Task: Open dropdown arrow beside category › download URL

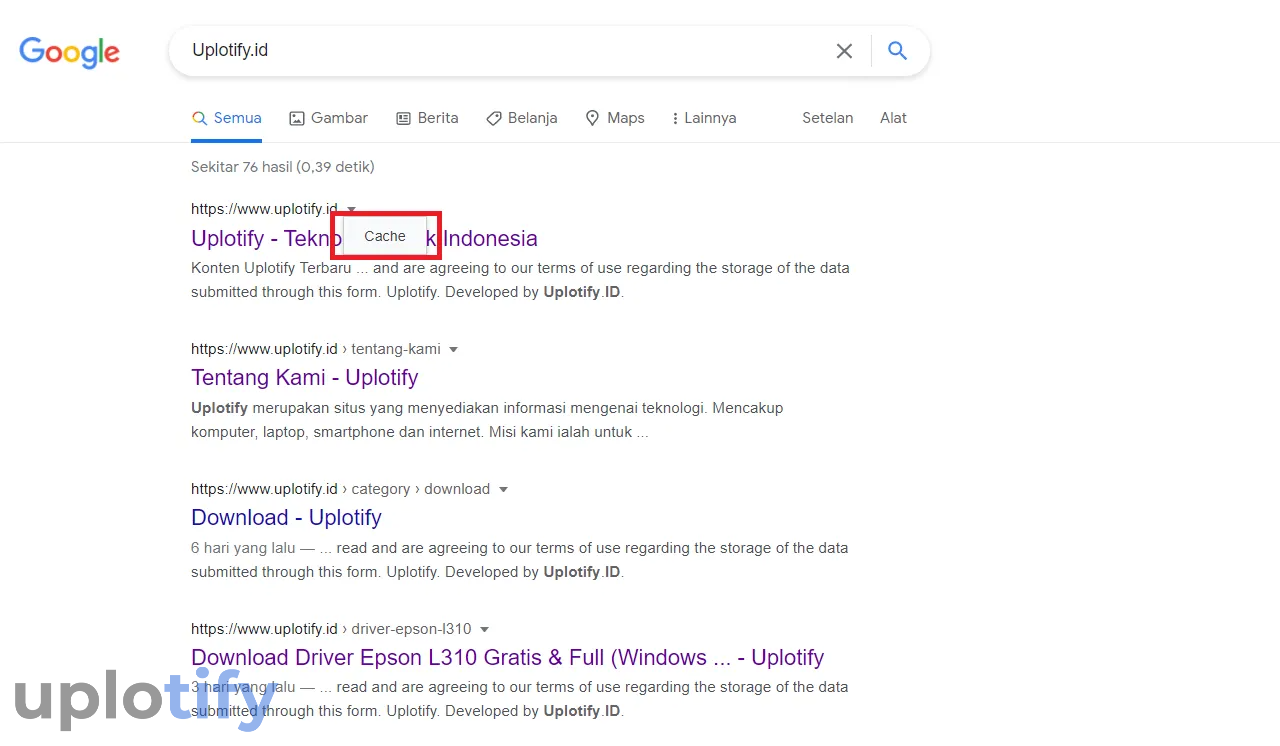Action: point(503,490)
